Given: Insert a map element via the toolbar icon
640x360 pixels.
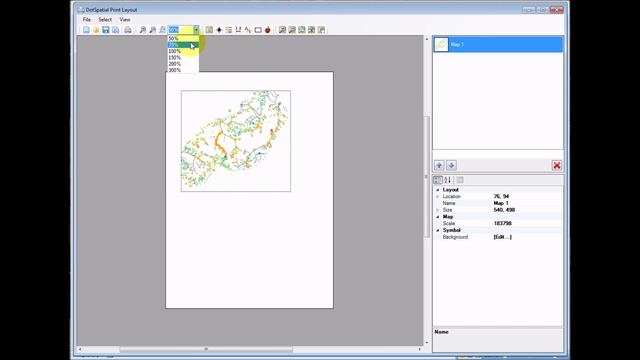Looking at the screenshot, I should (x=209, y=30).
